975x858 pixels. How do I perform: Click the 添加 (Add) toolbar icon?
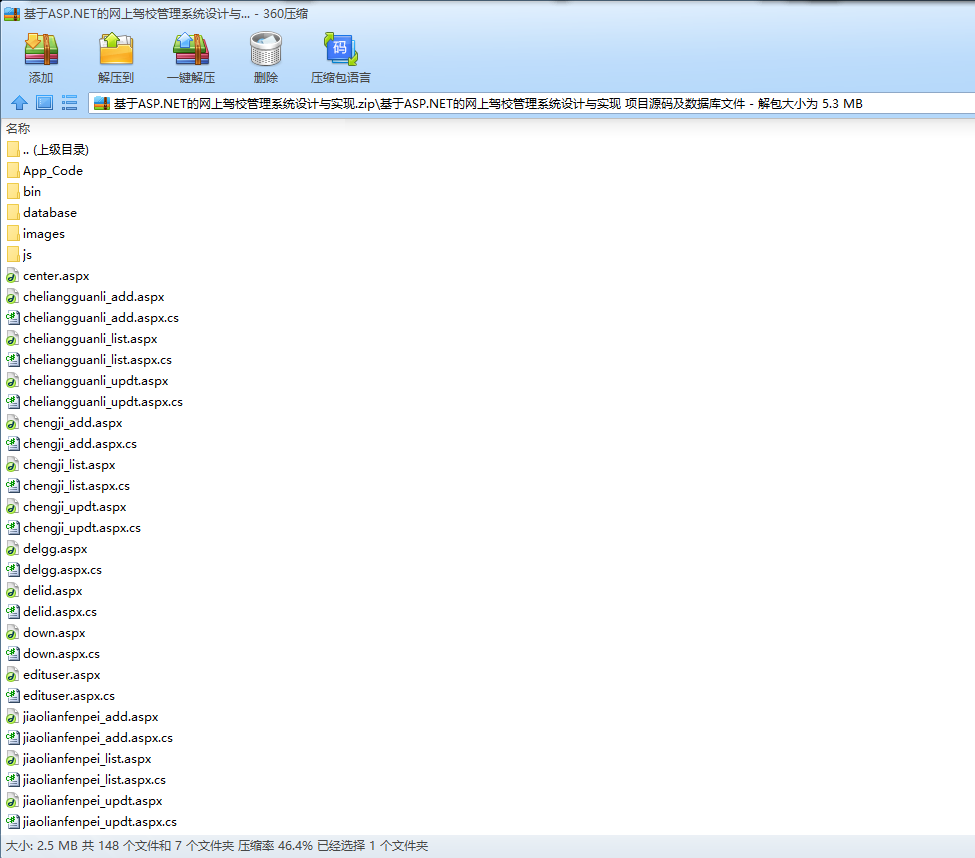coord(41,50)
